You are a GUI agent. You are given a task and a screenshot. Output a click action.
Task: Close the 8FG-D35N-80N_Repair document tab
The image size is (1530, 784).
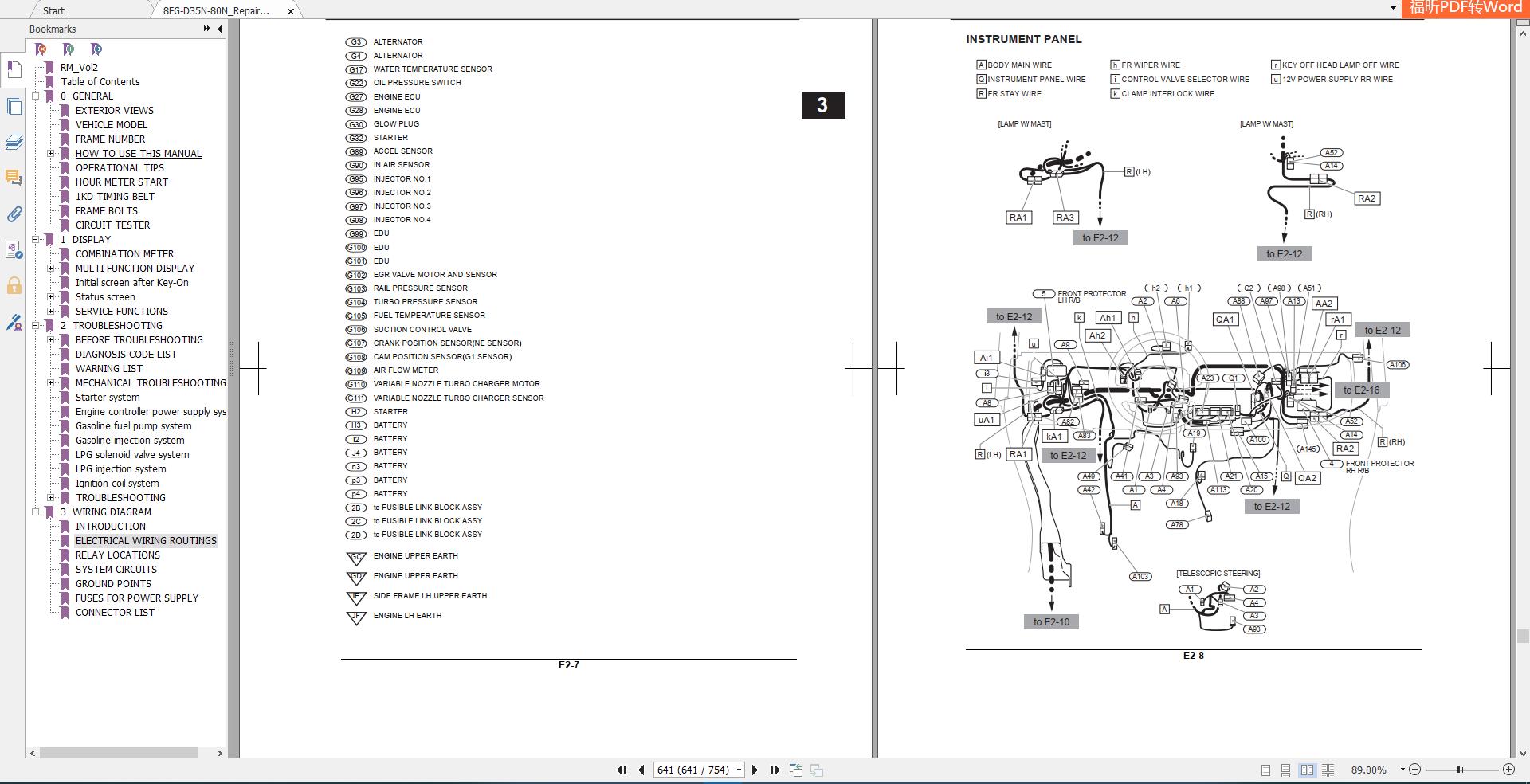[291, 10]
